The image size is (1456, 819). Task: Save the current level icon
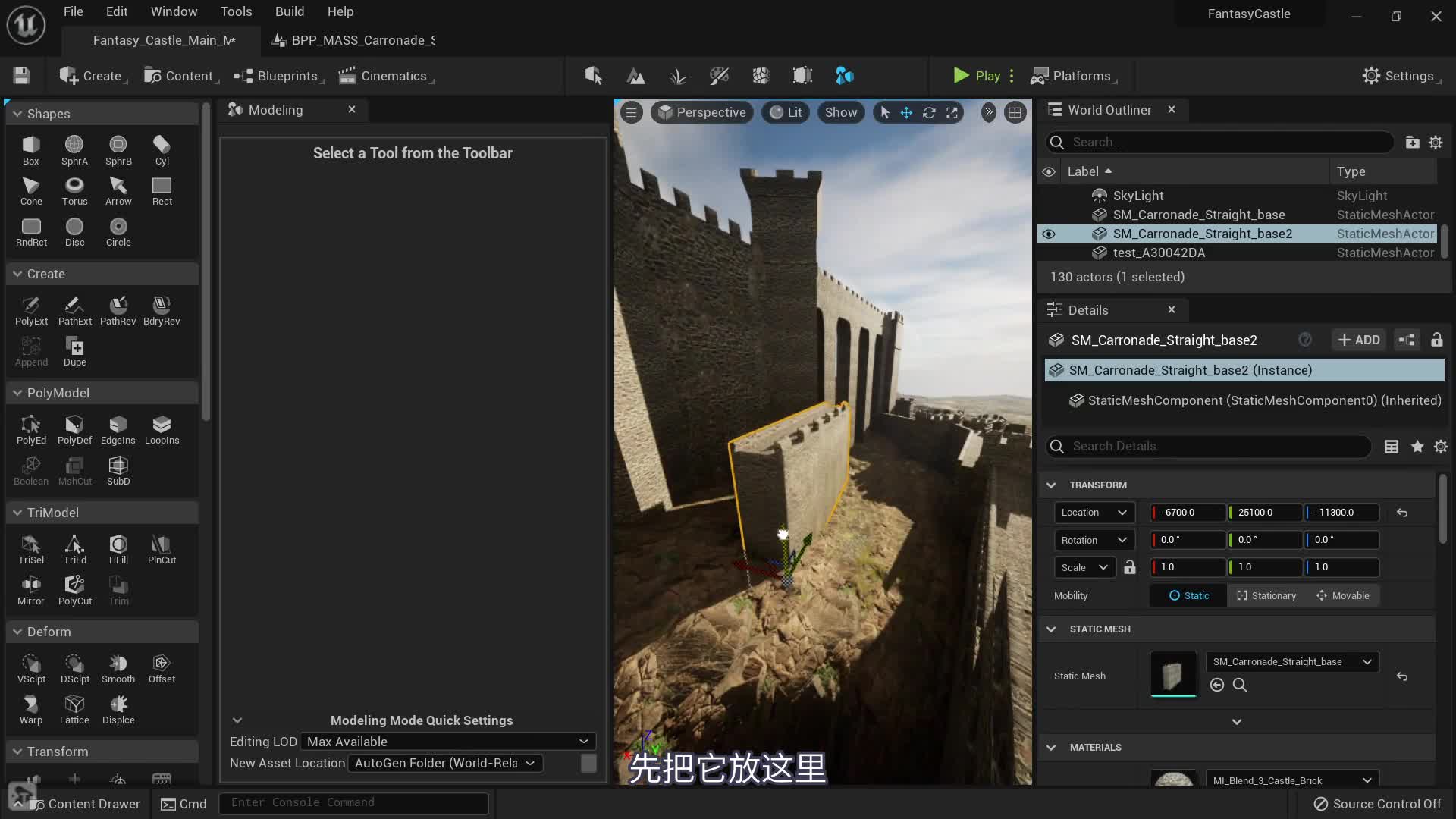(x=21, y=76)
